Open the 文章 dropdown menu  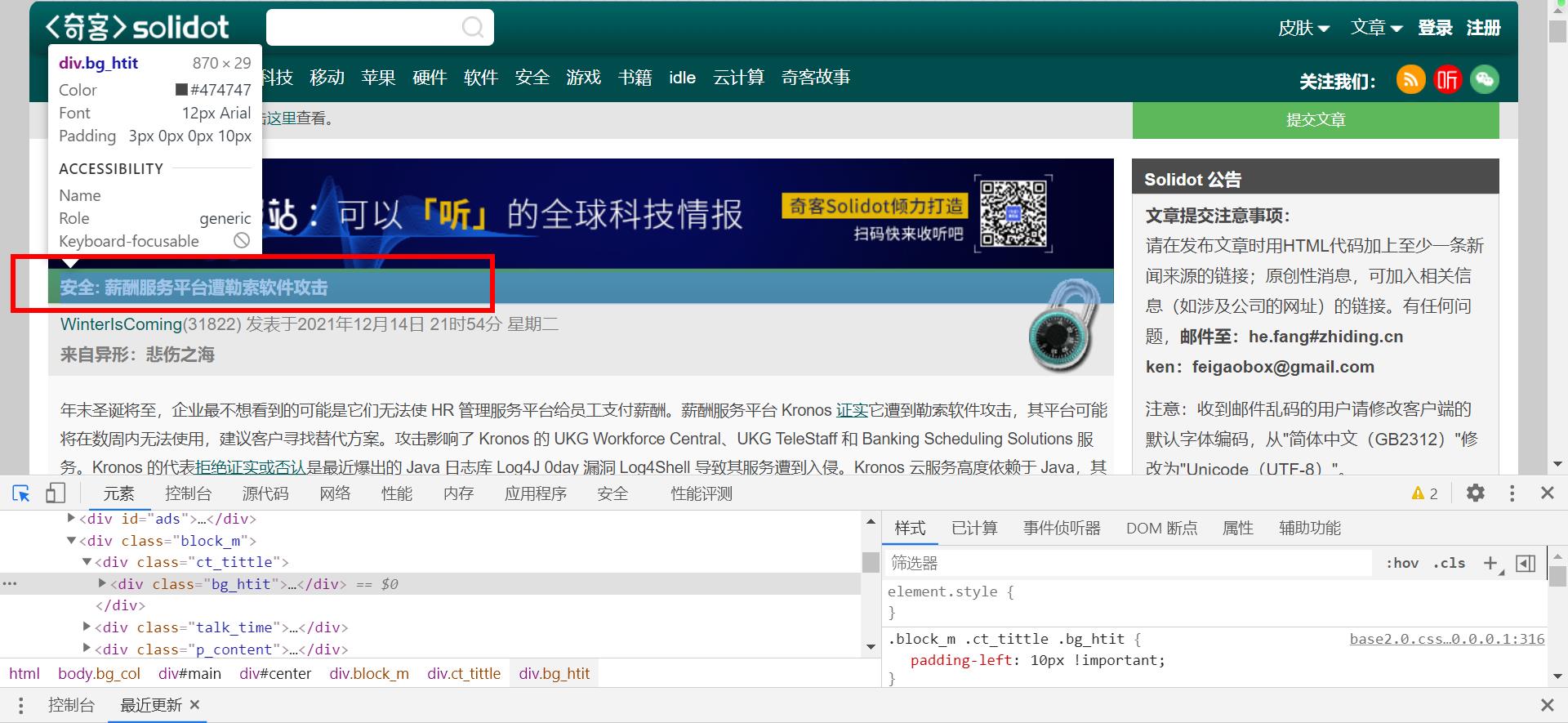1376,28
